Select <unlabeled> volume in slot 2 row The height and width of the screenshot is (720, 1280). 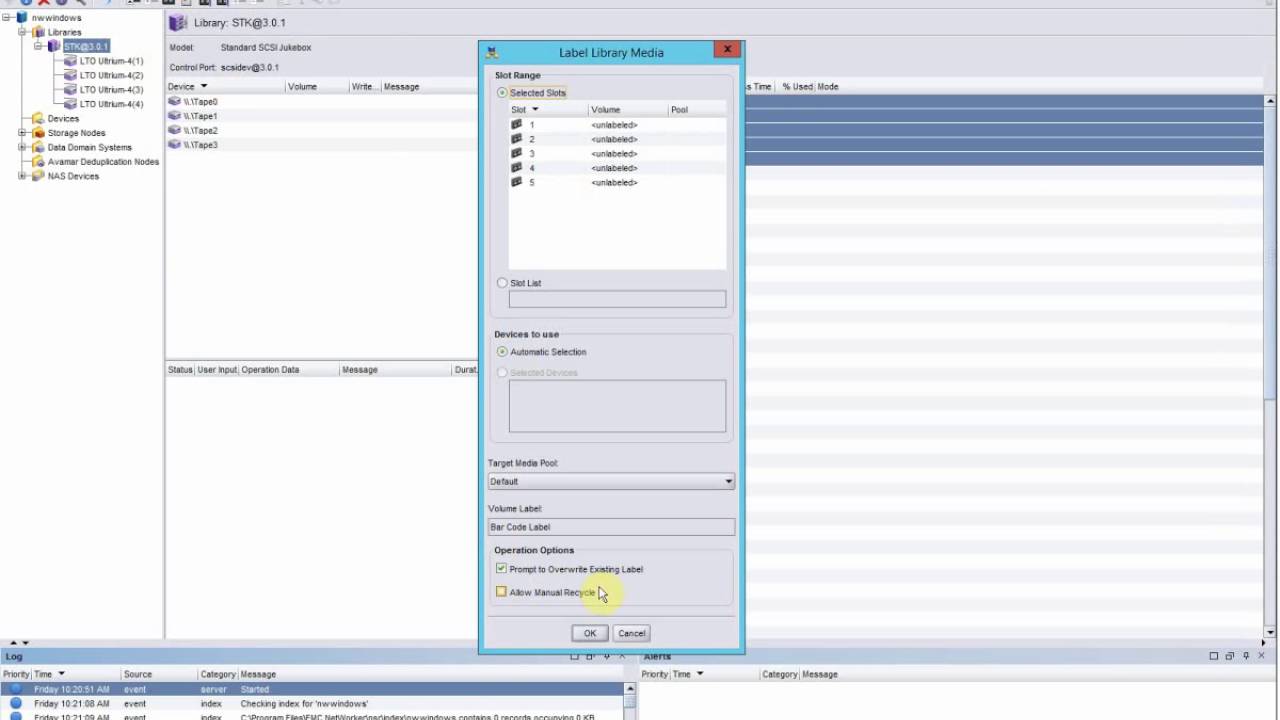tap(614, 139)
